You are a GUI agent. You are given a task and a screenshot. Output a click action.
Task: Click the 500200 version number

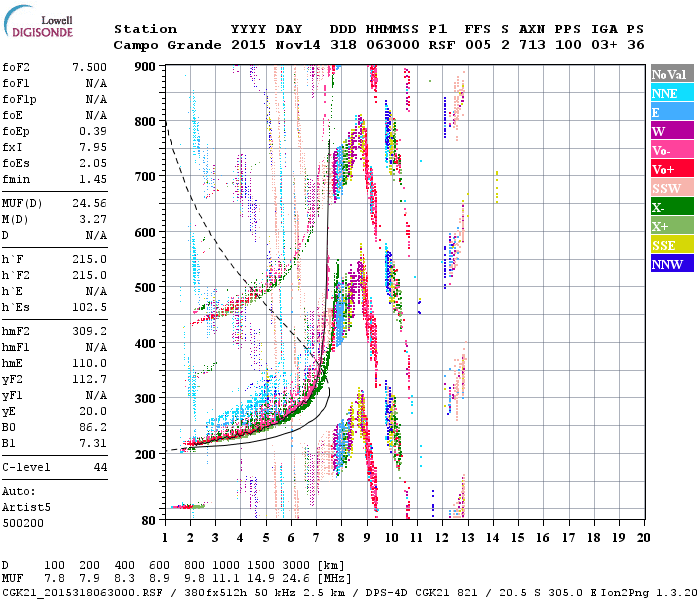click(23, 523)
